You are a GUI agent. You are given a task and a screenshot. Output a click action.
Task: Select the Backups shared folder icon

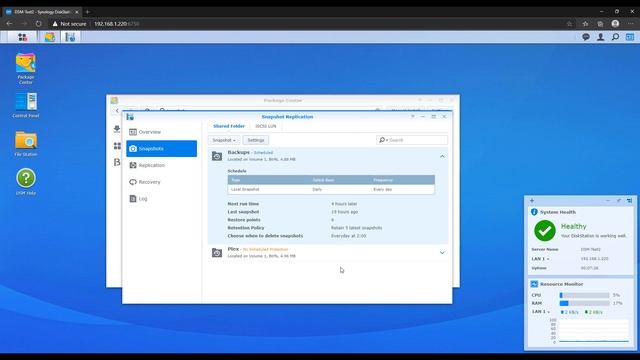[x=217, y=156]
